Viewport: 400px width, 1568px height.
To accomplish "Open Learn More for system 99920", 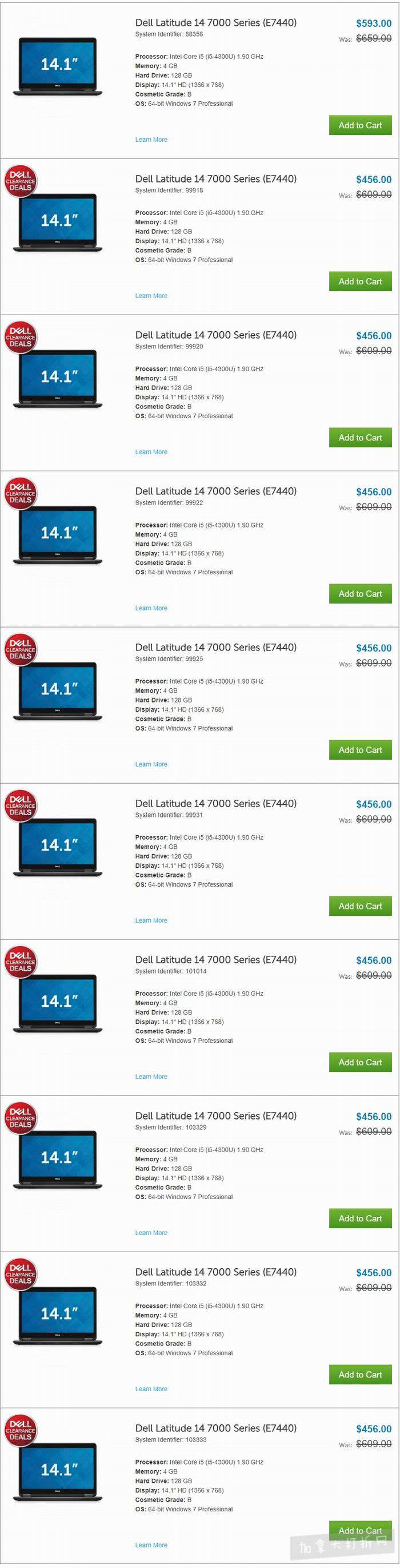I will point(151,452).
